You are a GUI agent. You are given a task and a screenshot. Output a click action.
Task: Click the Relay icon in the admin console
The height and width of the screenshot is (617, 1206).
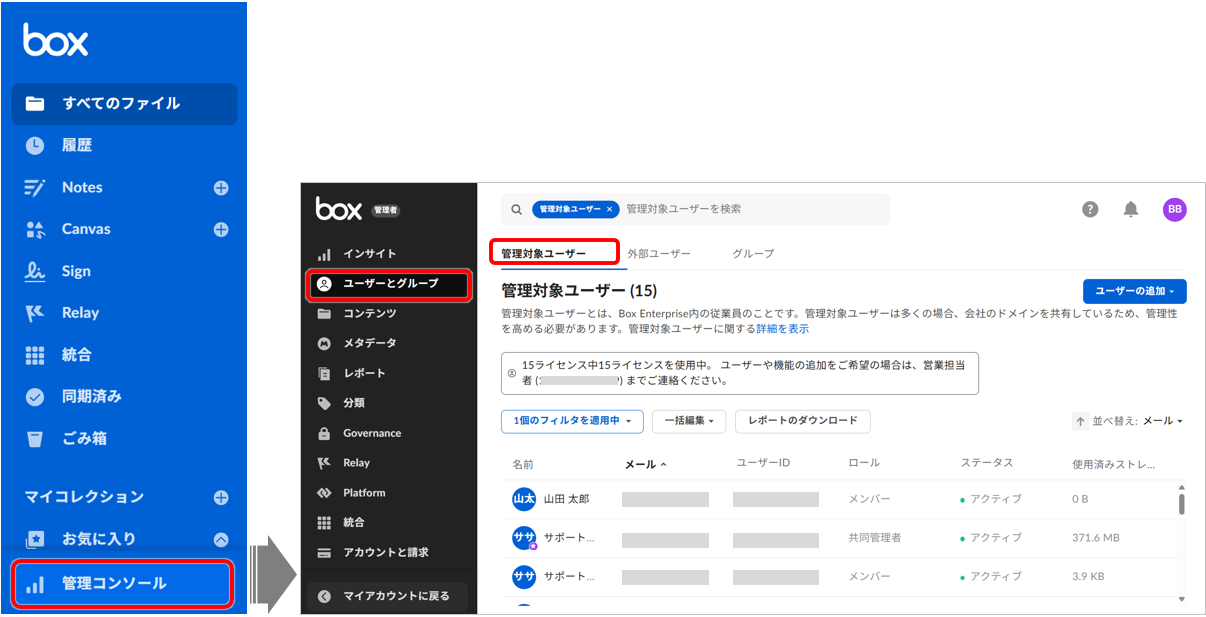(x=324, y=463)
